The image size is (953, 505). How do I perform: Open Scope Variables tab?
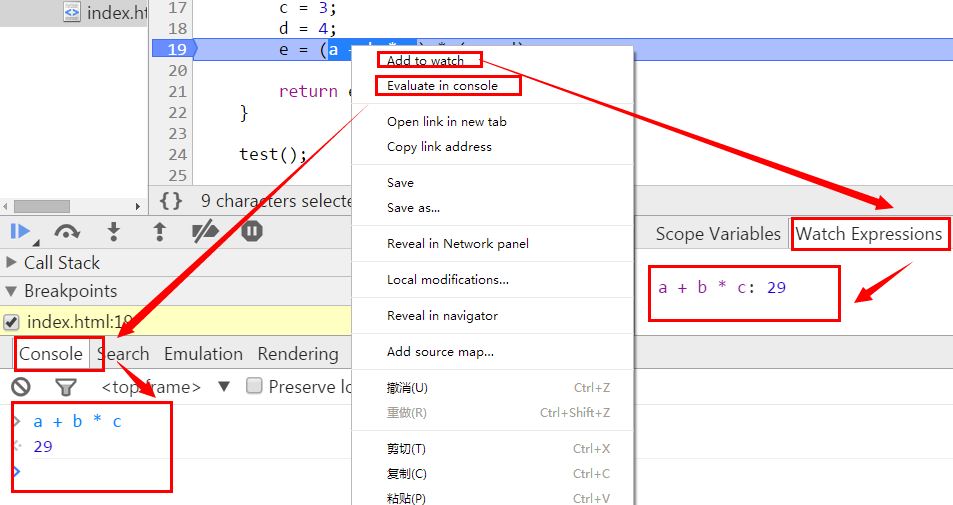(x=718, y=234)
